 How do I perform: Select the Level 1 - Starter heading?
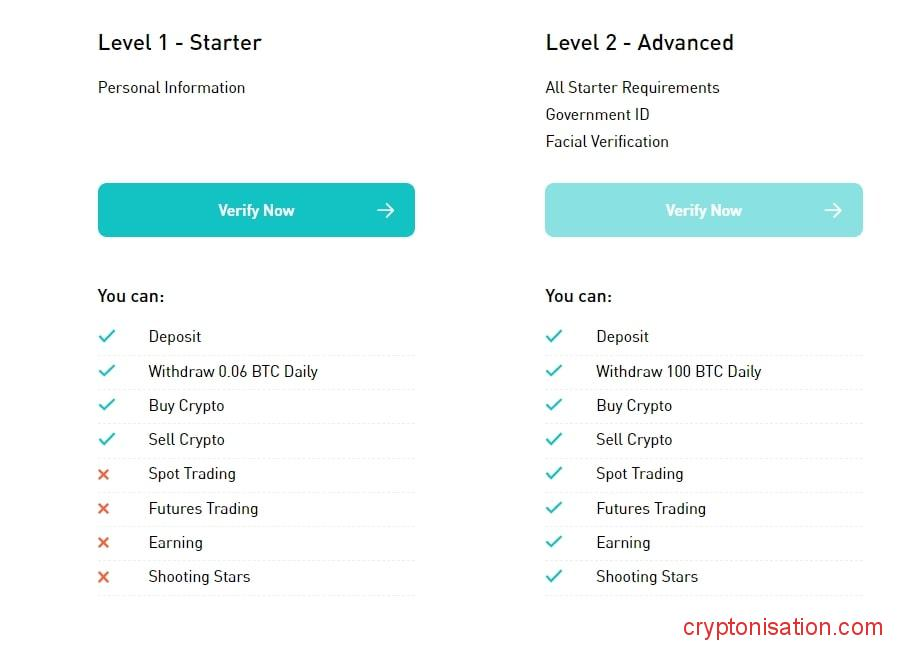click(180, 43)
